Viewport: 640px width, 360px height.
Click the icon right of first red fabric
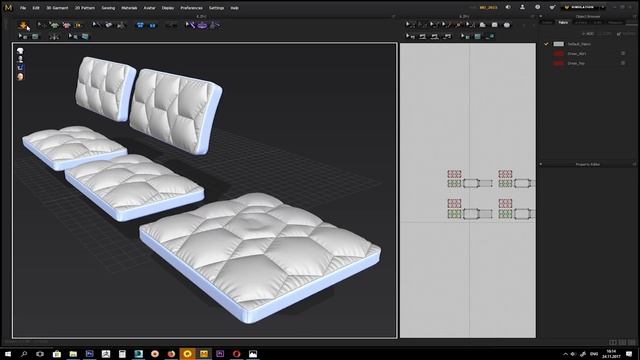tap(623, 53)
